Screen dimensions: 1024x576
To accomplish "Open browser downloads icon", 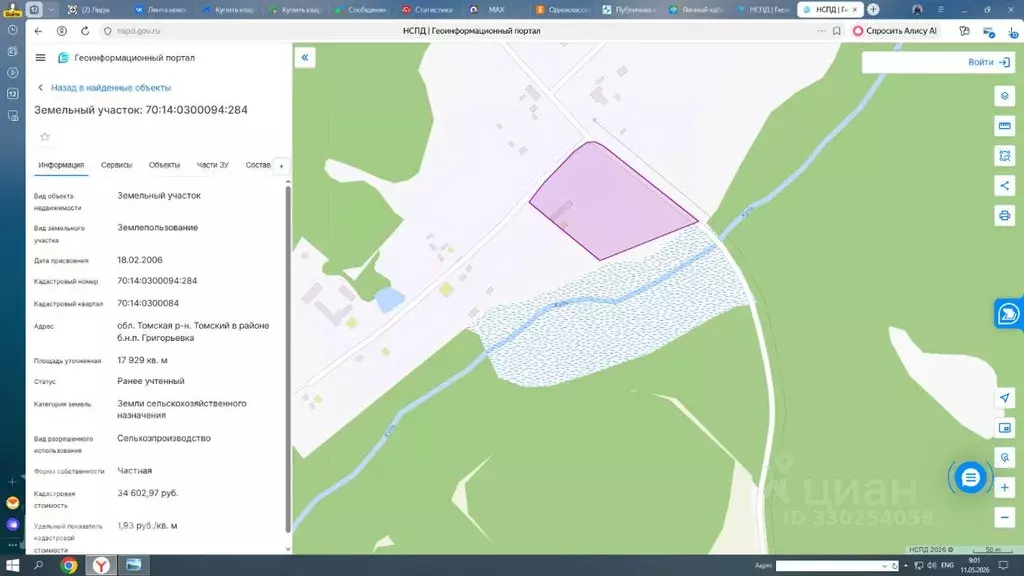I will tap(1013, 31).
